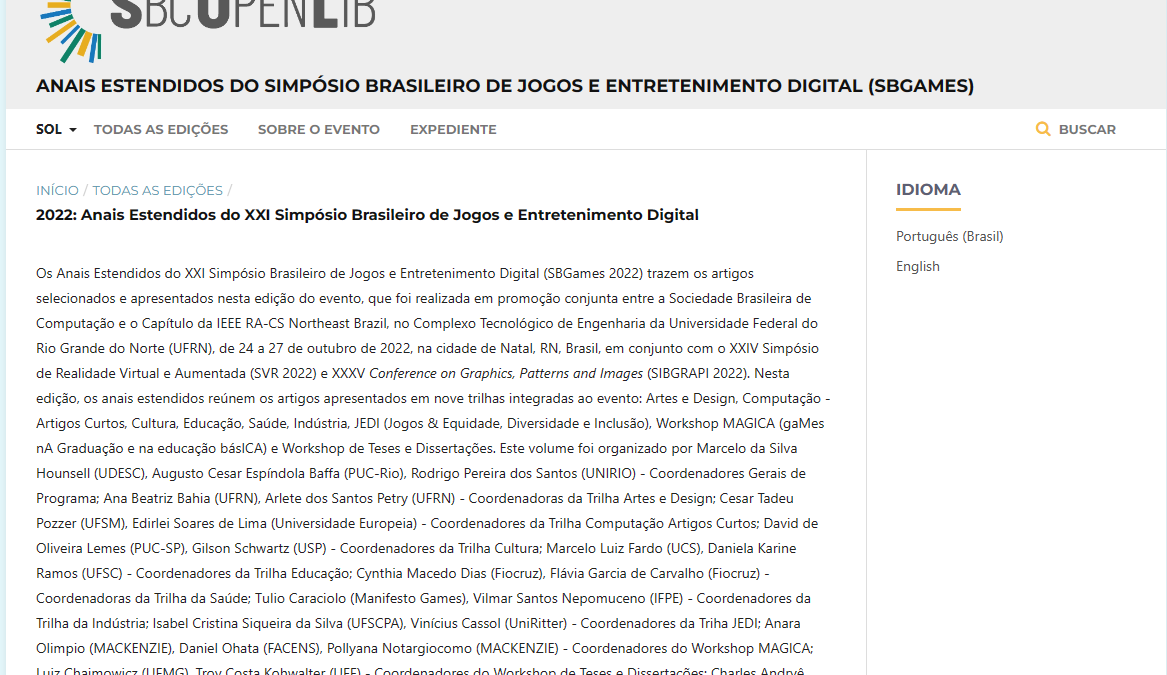Open Sobre o Evento menu item
1167x675 pixels.
coord(319,129)
